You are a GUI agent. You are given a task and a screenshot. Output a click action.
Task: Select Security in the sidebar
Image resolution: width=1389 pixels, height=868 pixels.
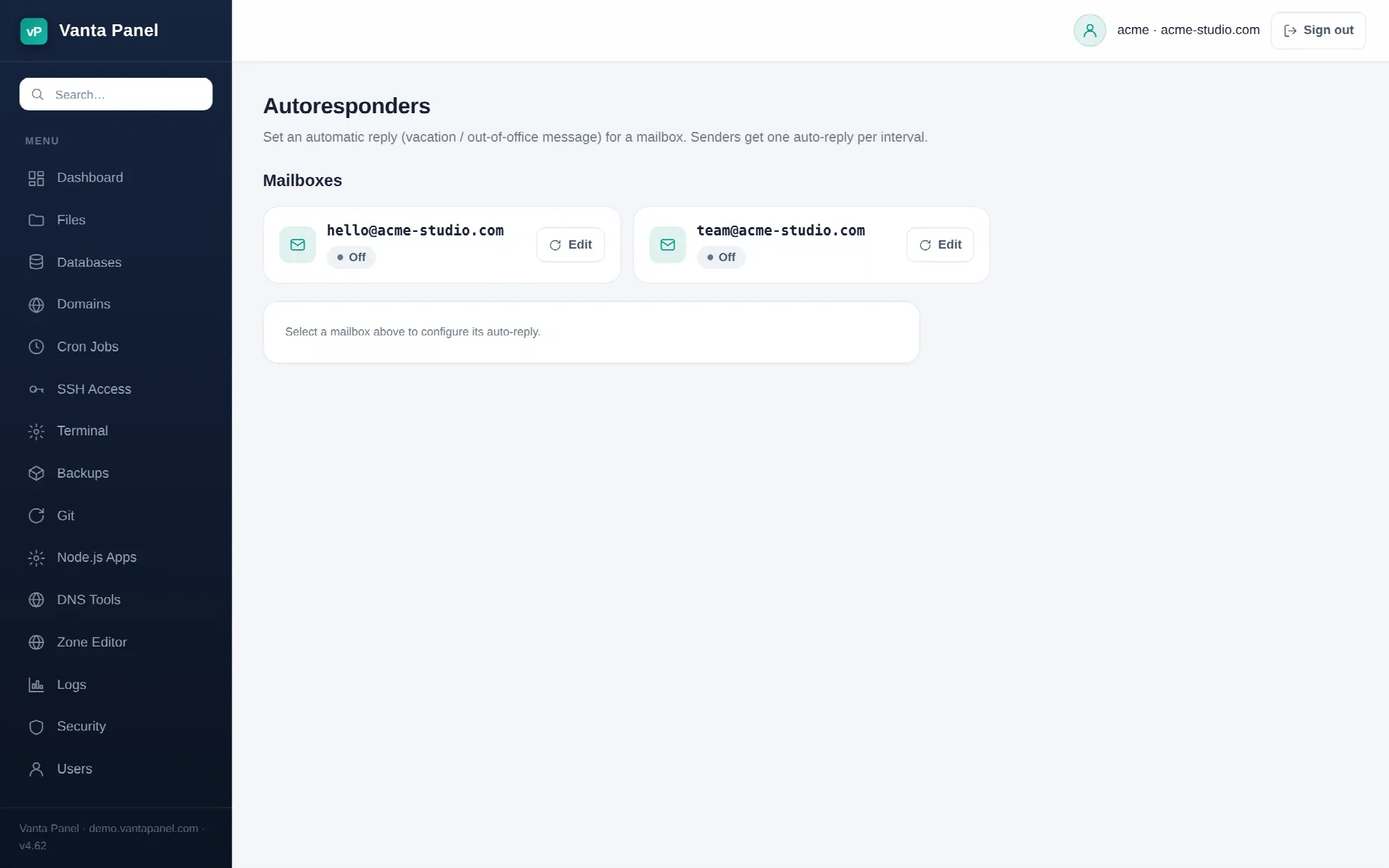(116, 726)
